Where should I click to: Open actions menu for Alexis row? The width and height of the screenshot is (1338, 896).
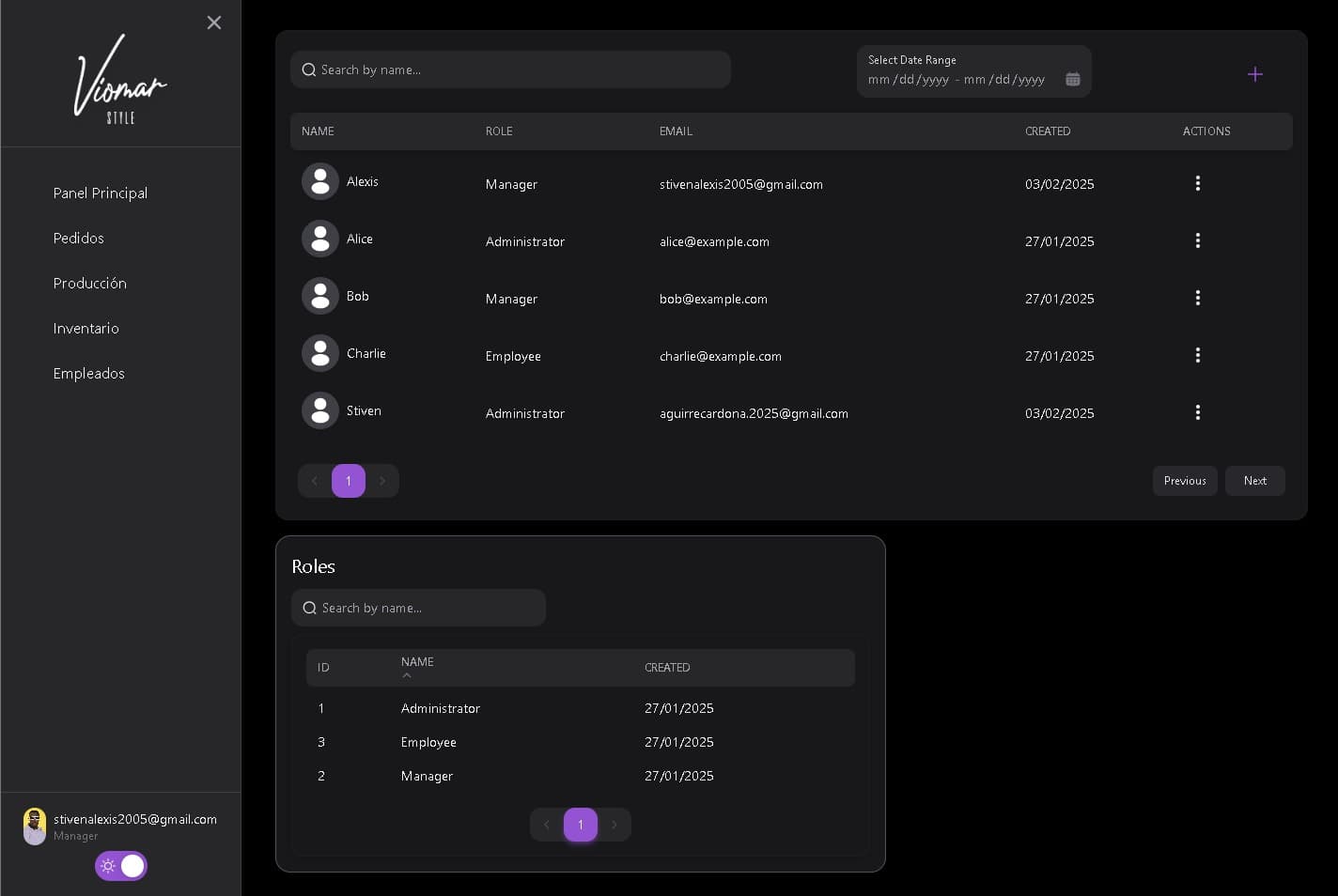1197,183
